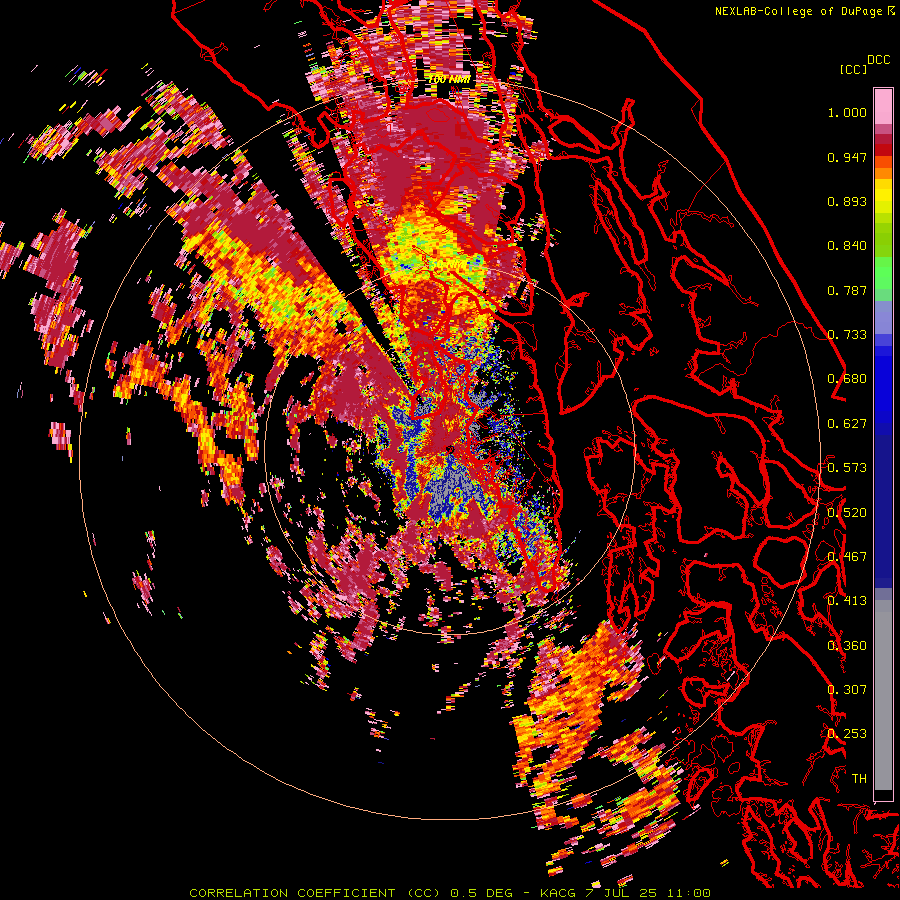Click the CORRELATION COEFFICIENT (CC) caption text
This screenshot has height=900, width=900.
click(x=315, y=893)
